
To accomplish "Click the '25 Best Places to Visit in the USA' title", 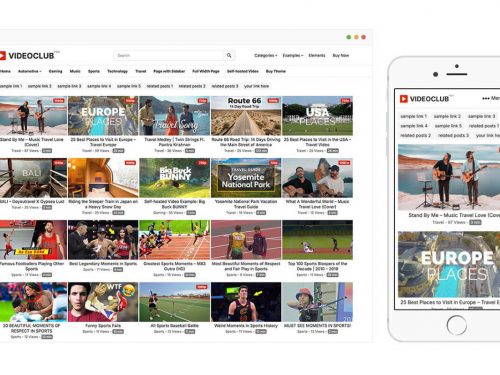I will [x=317, y=142].
